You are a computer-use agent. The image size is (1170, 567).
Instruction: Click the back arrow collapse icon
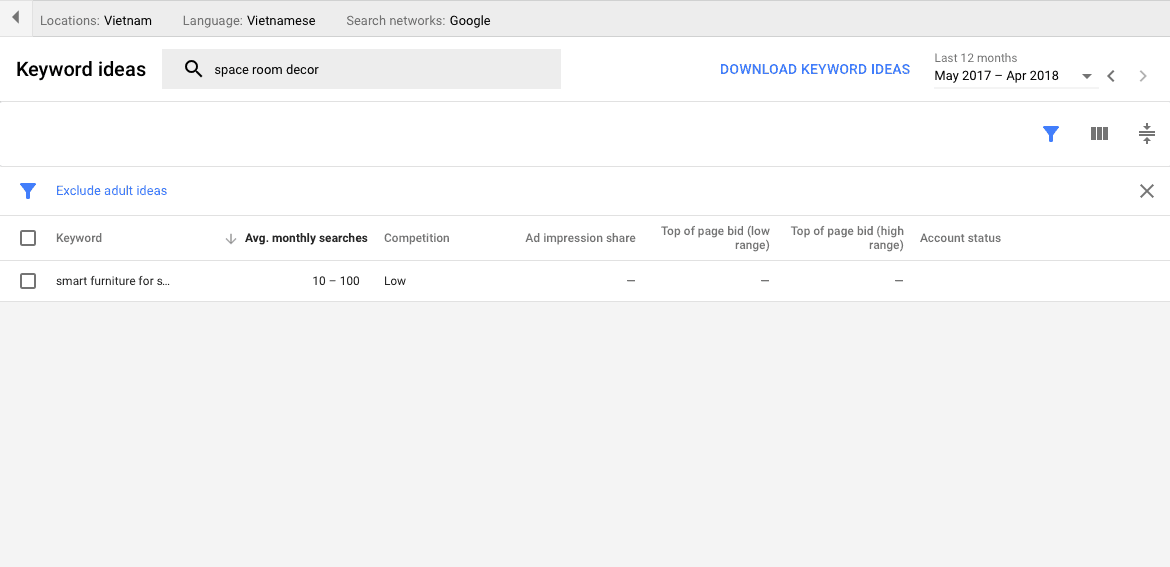tap(15, 18)
